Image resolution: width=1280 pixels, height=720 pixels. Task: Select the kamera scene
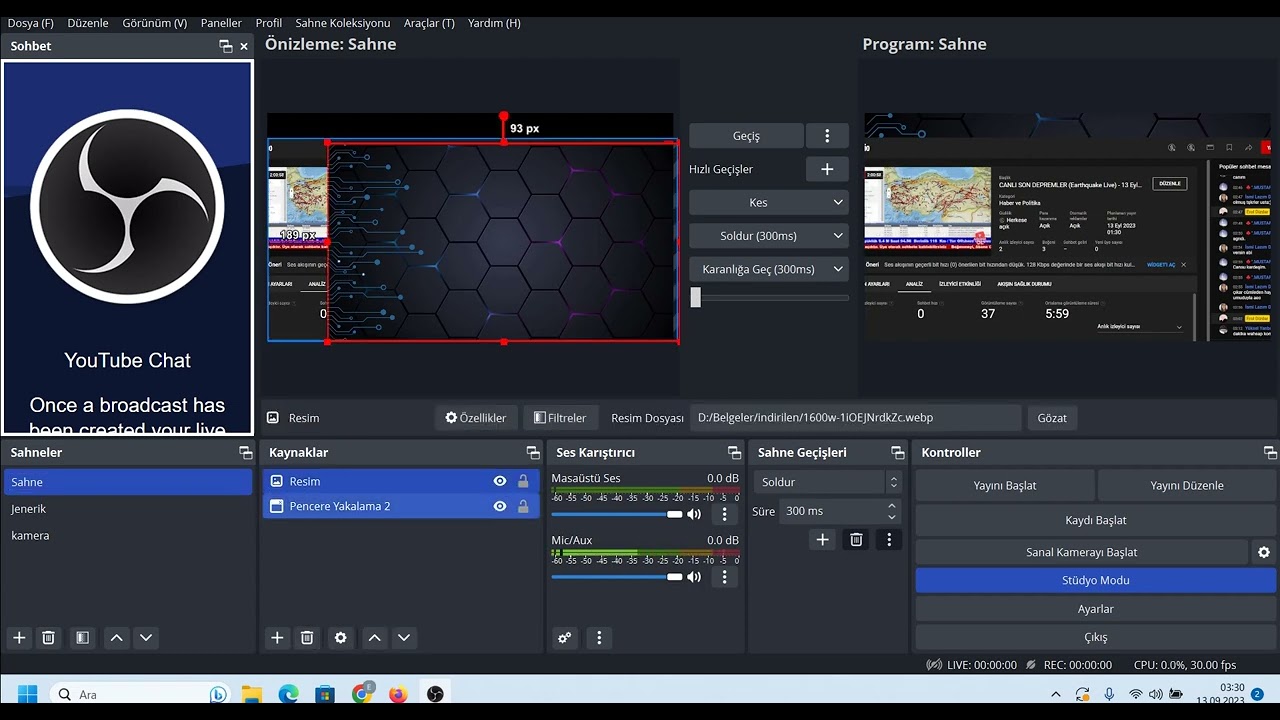click(x=128, y=536)
